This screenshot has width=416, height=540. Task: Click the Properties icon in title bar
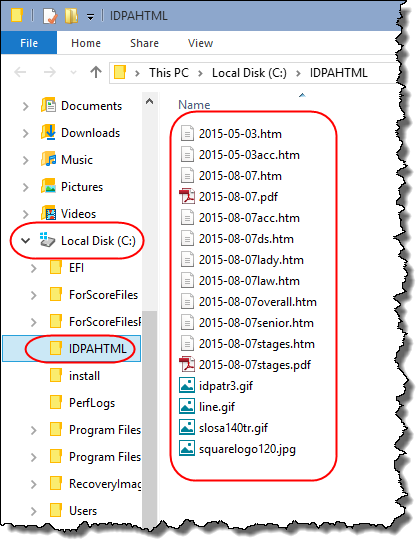50,16
